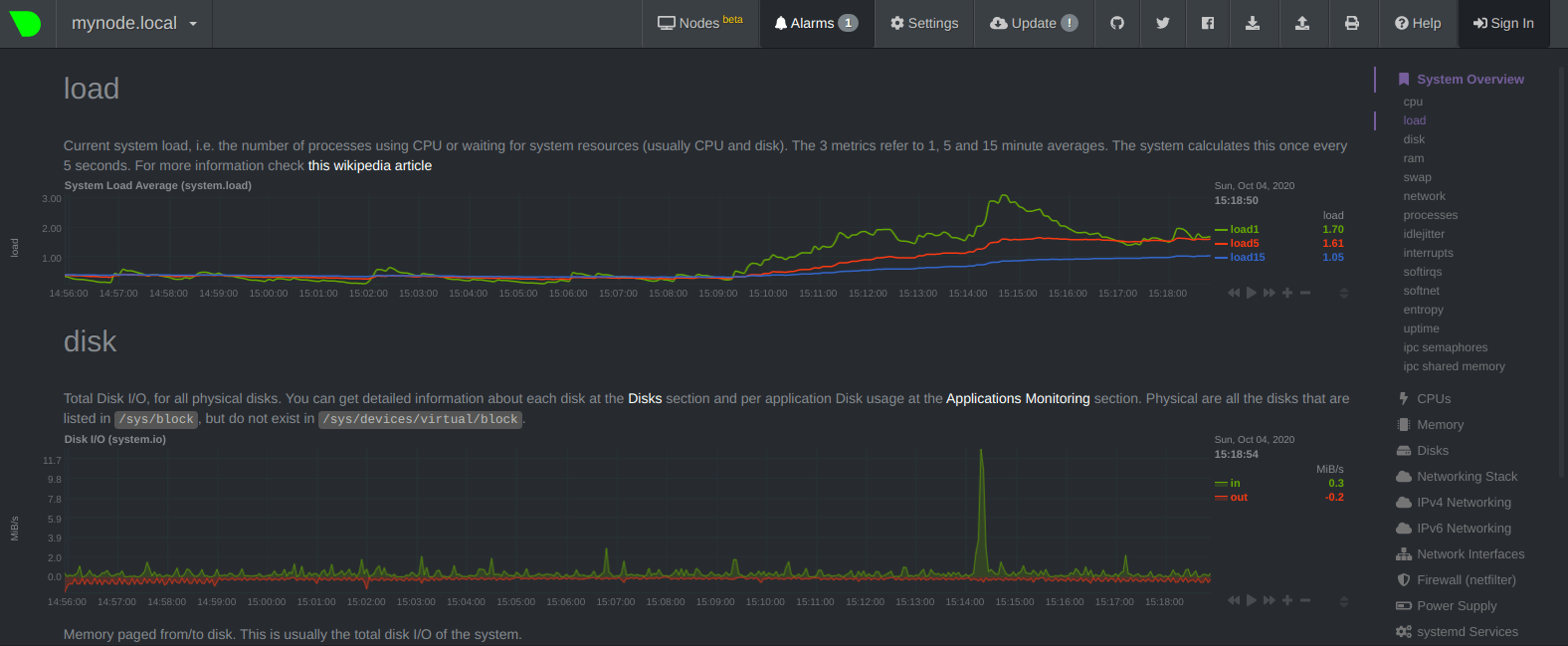Go to ipc semaphores in the sidebar
The height and width of the screenshot is (646, 1568).
point(1445,347)
